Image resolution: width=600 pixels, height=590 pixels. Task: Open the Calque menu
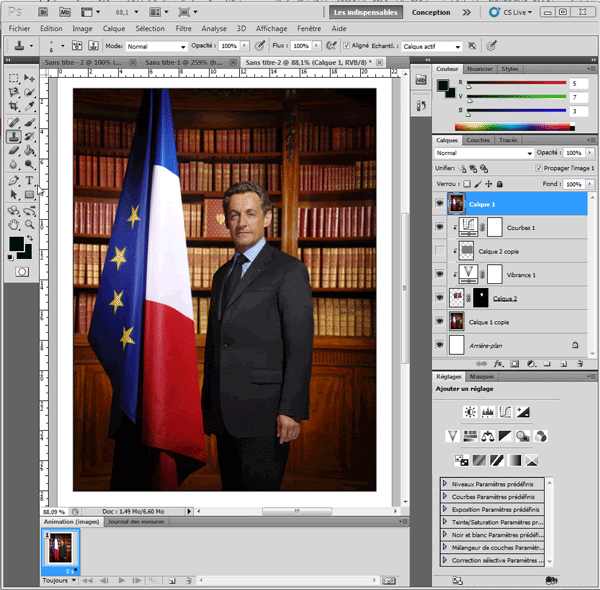(114, 29)
